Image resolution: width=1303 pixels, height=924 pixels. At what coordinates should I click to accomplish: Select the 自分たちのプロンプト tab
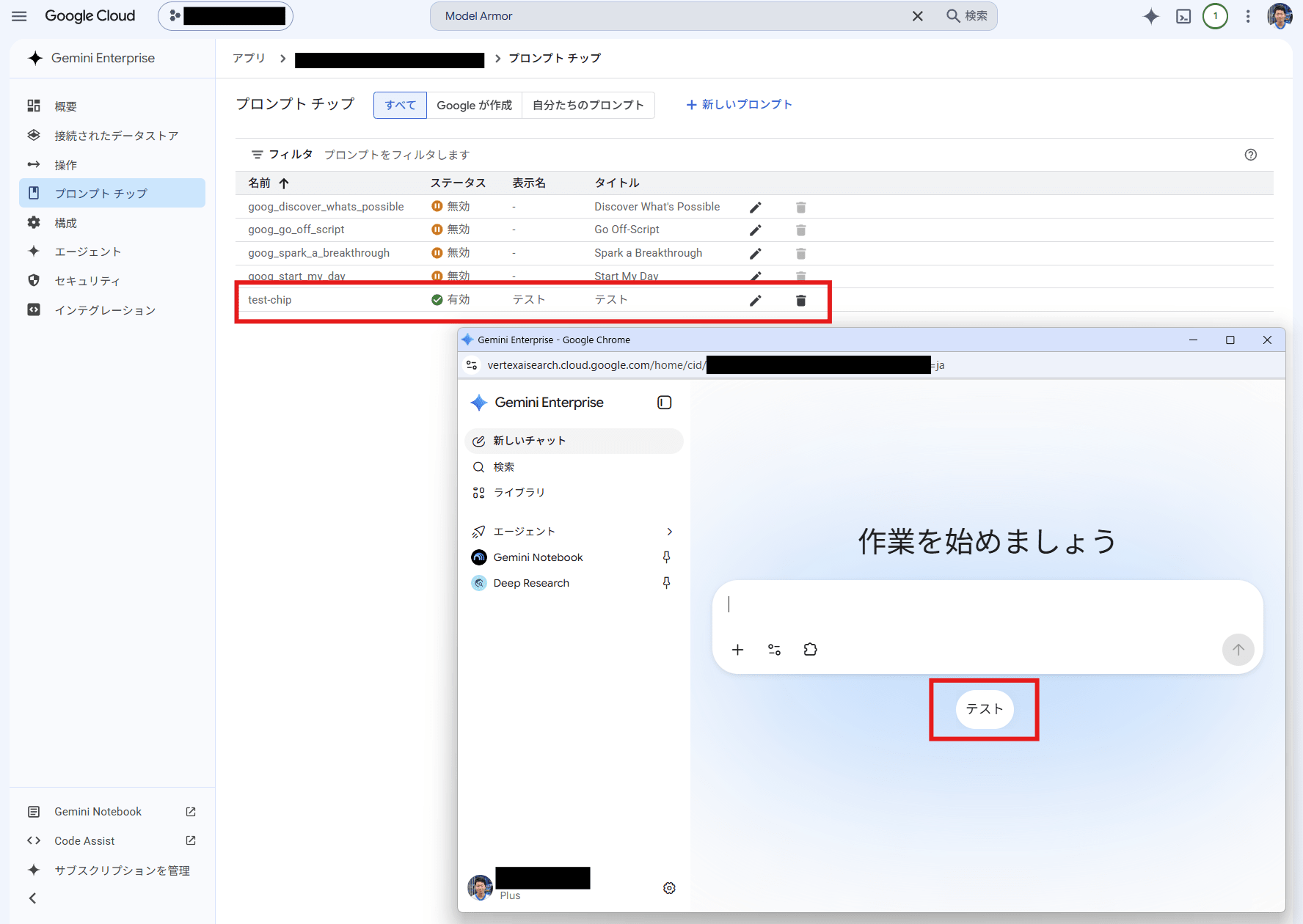click(x=588, y=105)
